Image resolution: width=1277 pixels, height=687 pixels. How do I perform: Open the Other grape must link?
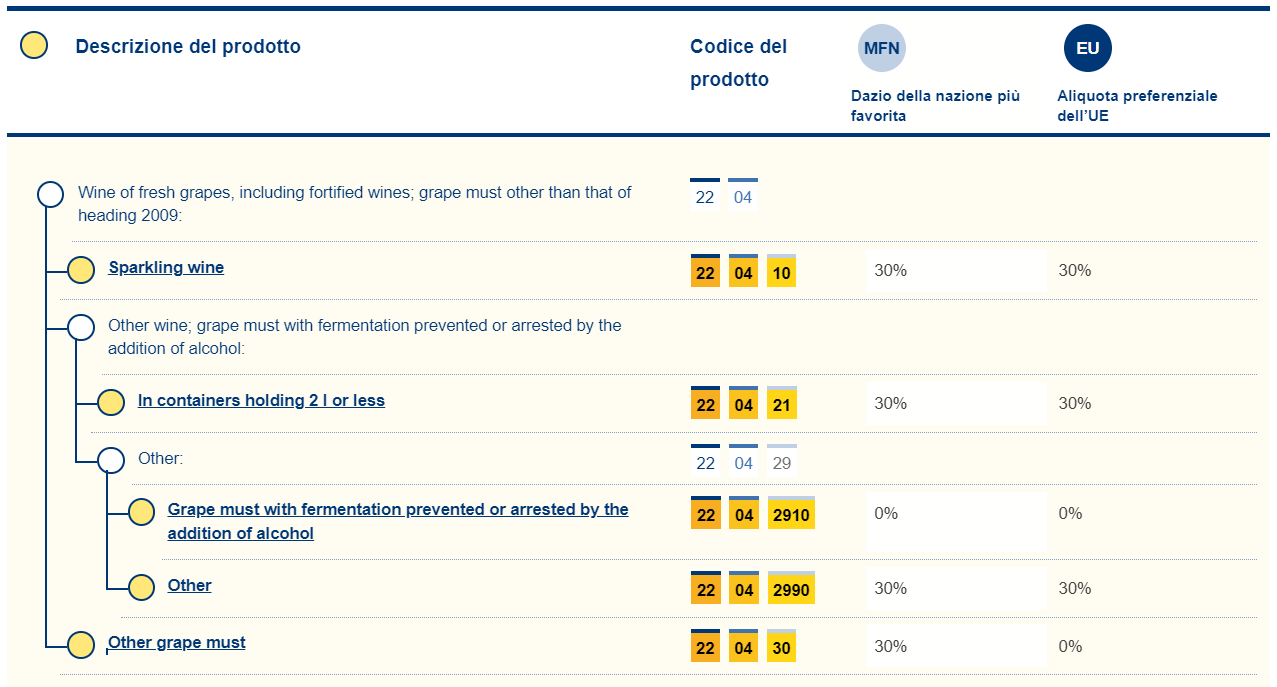pyautogui.click(x=177, y=643)
